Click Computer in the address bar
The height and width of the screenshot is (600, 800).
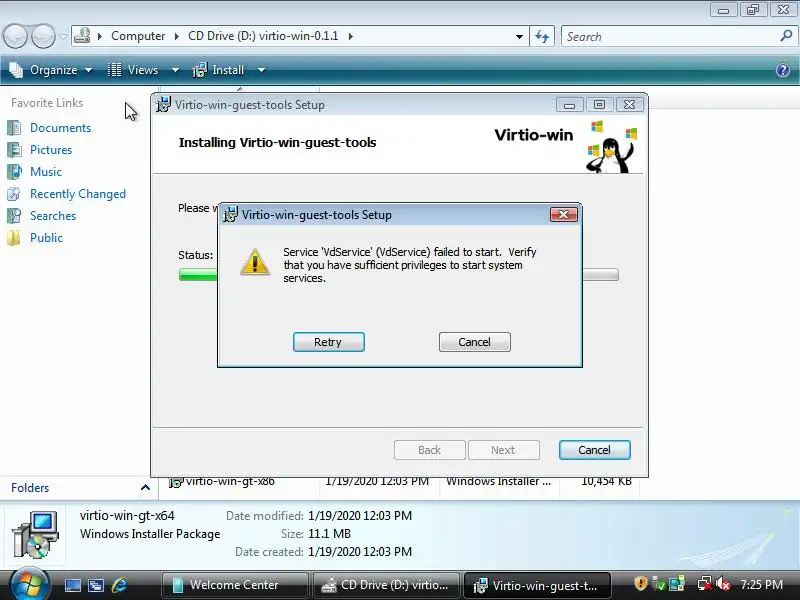138,36
